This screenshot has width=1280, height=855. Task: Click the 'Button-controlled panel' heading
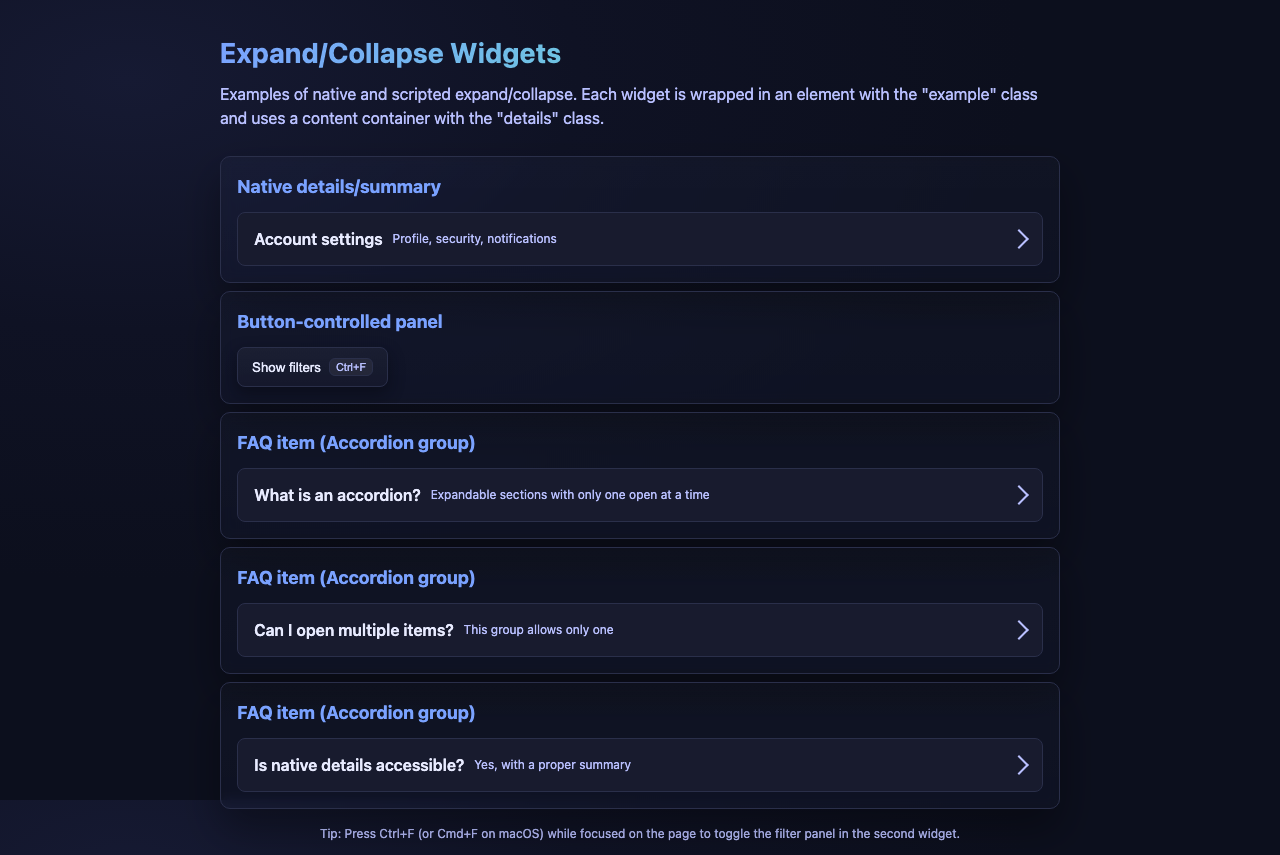tap(339, 321)
